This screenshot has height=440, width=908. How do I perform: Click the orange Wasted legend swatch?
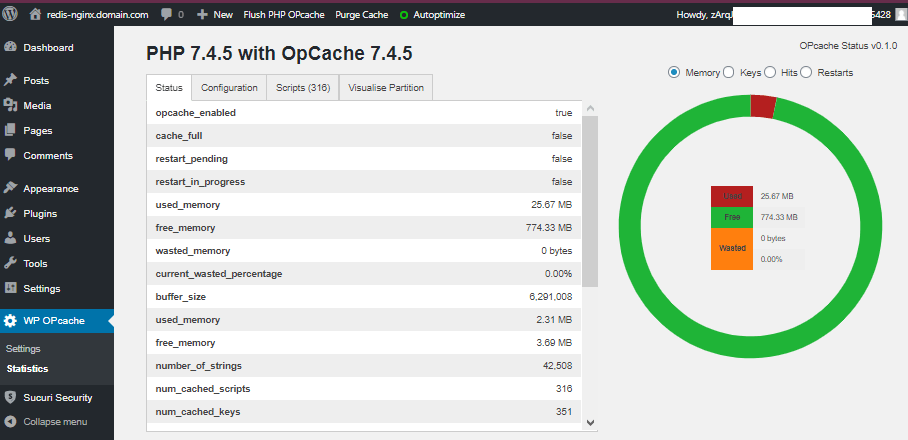tap(732, 248)
